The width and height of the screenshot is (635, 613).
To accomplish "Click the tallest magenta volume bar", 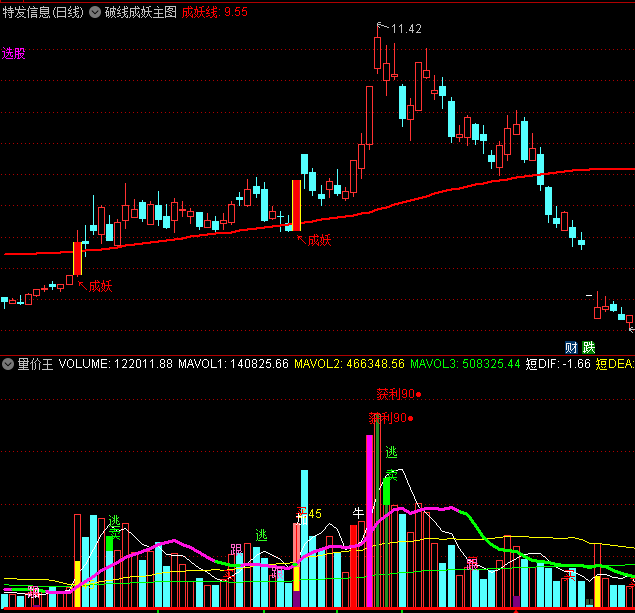I will click(369, 521).
